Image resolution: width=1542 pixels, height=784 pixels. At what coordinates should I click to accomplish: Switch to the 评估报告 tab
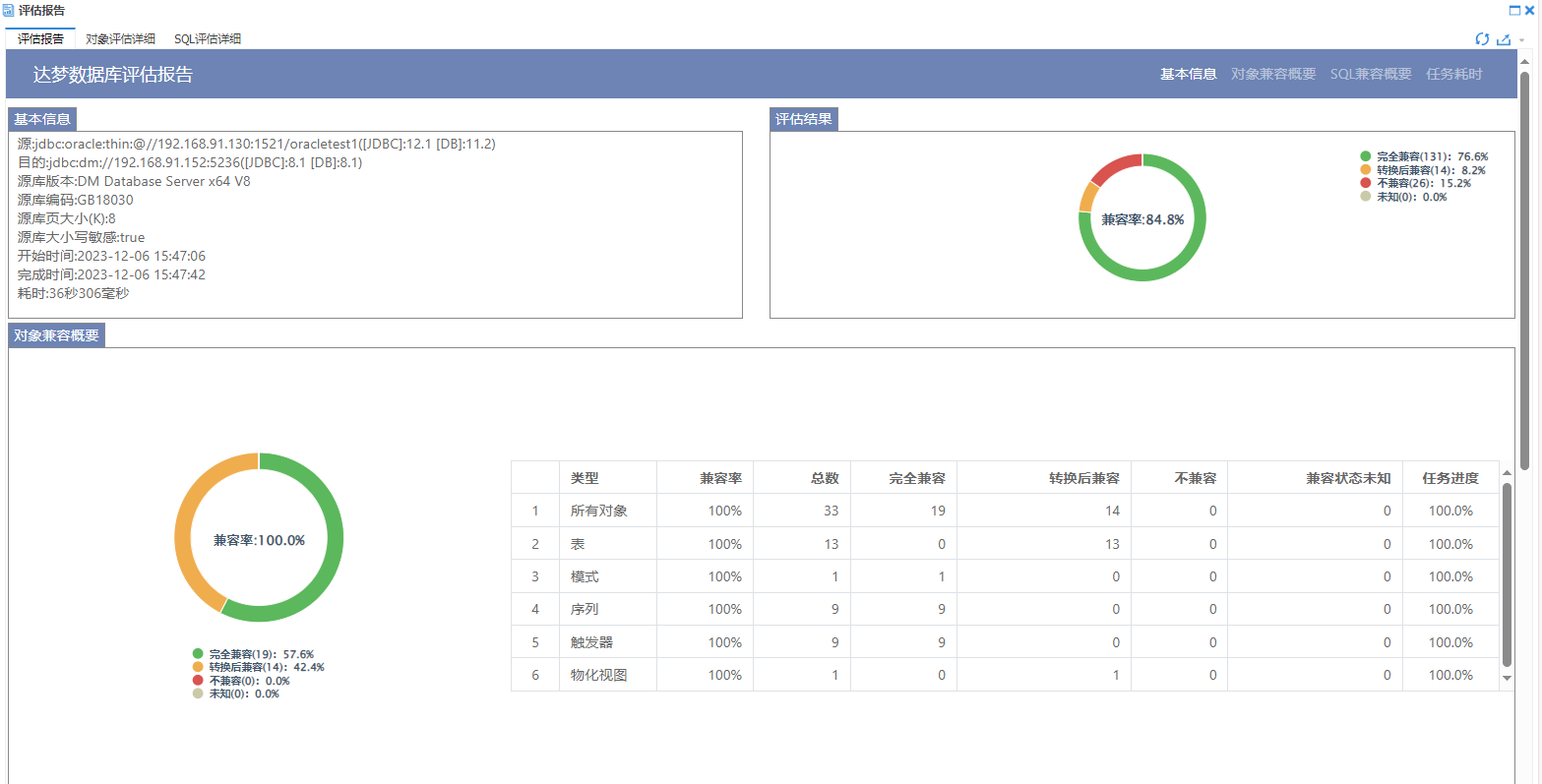(x=40, y=38)
